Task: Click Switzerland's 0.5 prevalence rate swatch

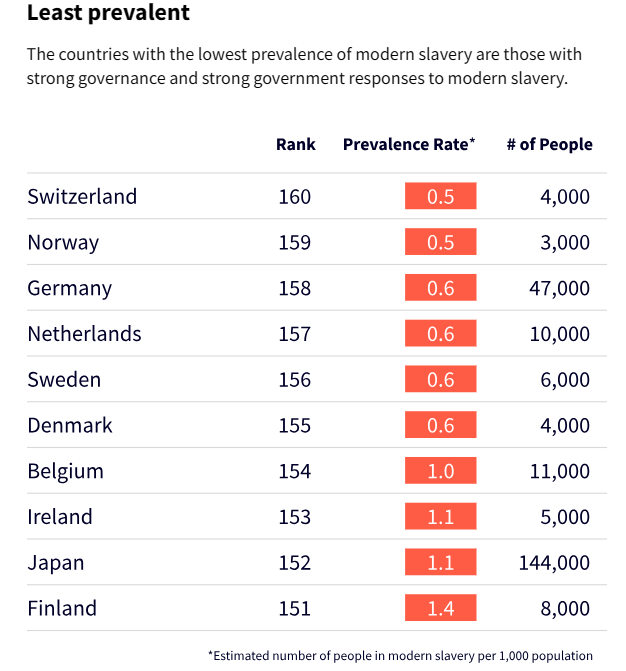Action: coord(440,196)
